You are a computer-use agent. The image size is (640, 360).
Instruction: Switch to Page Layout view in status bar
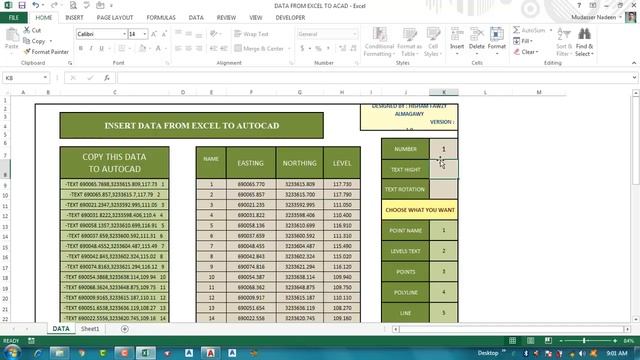[530, 341]
